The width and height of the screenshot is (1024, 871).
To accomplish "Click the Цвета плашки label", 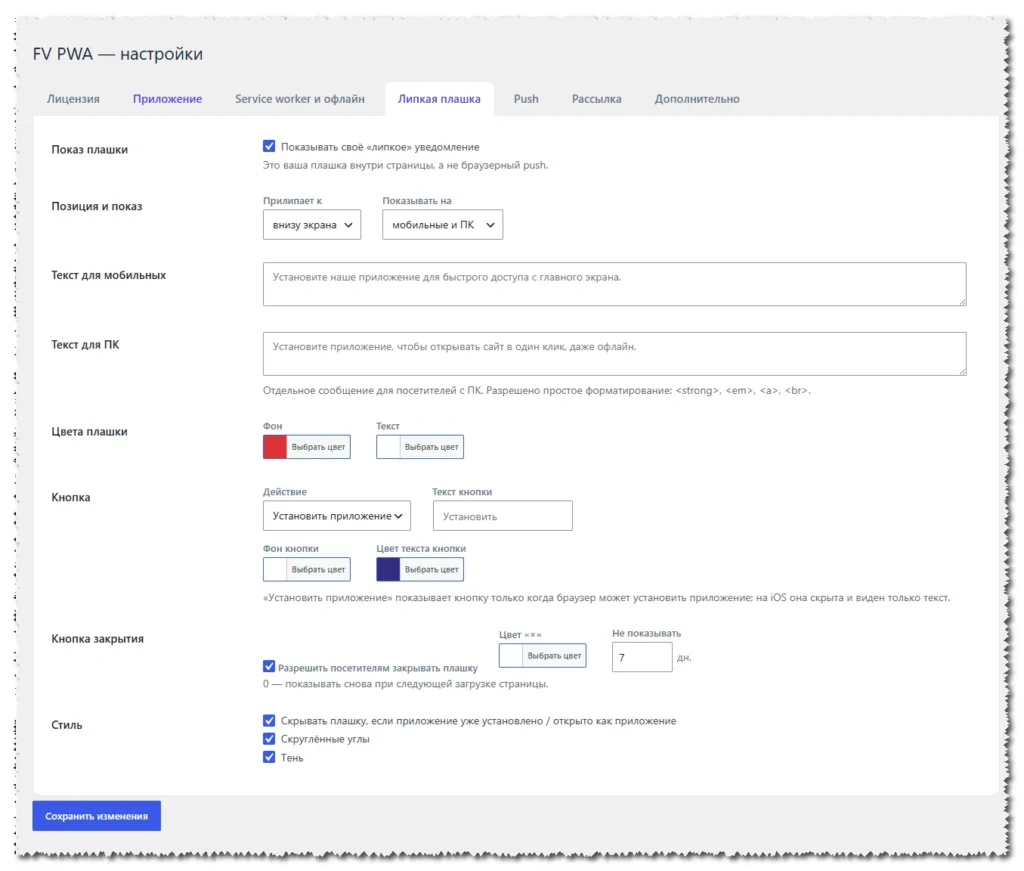I will (89, 432).
